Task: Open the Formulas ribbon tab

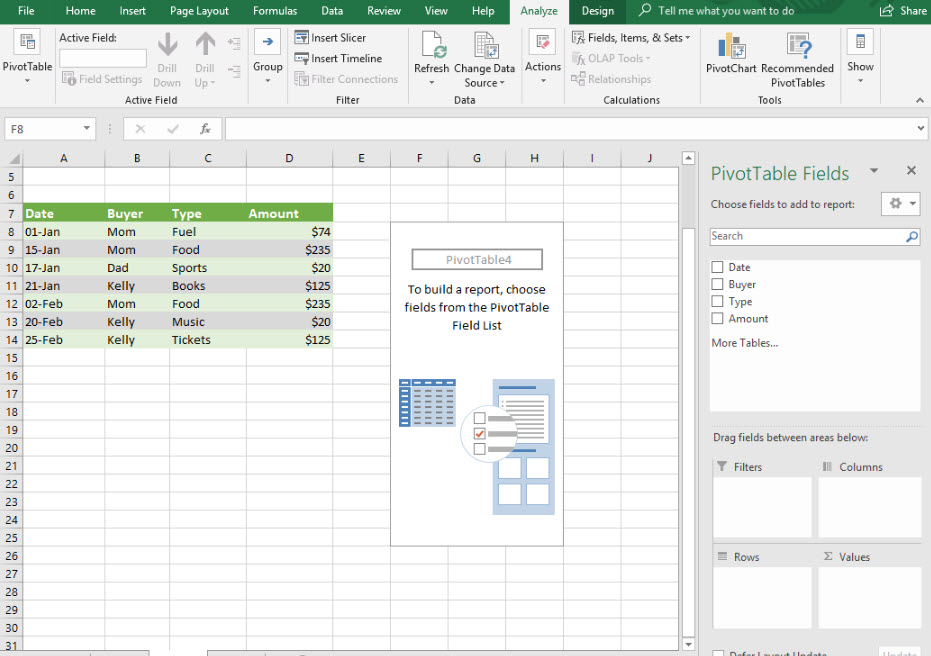Action: [x=274, y=11]
